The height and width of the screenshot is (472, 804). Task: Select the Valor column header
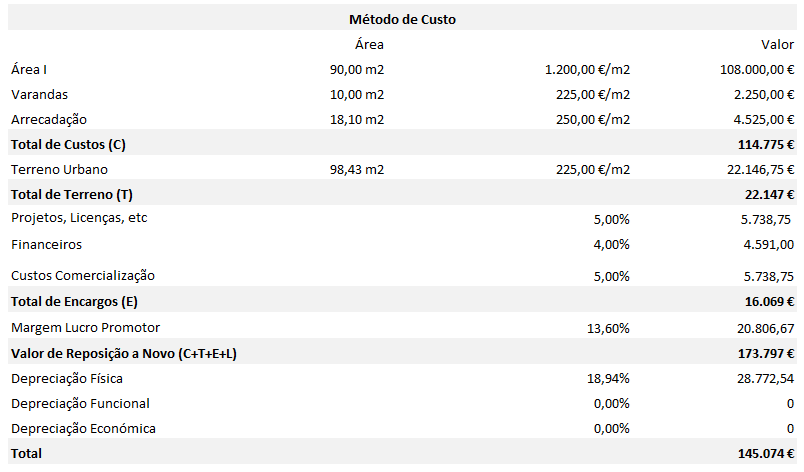point(777,44)
